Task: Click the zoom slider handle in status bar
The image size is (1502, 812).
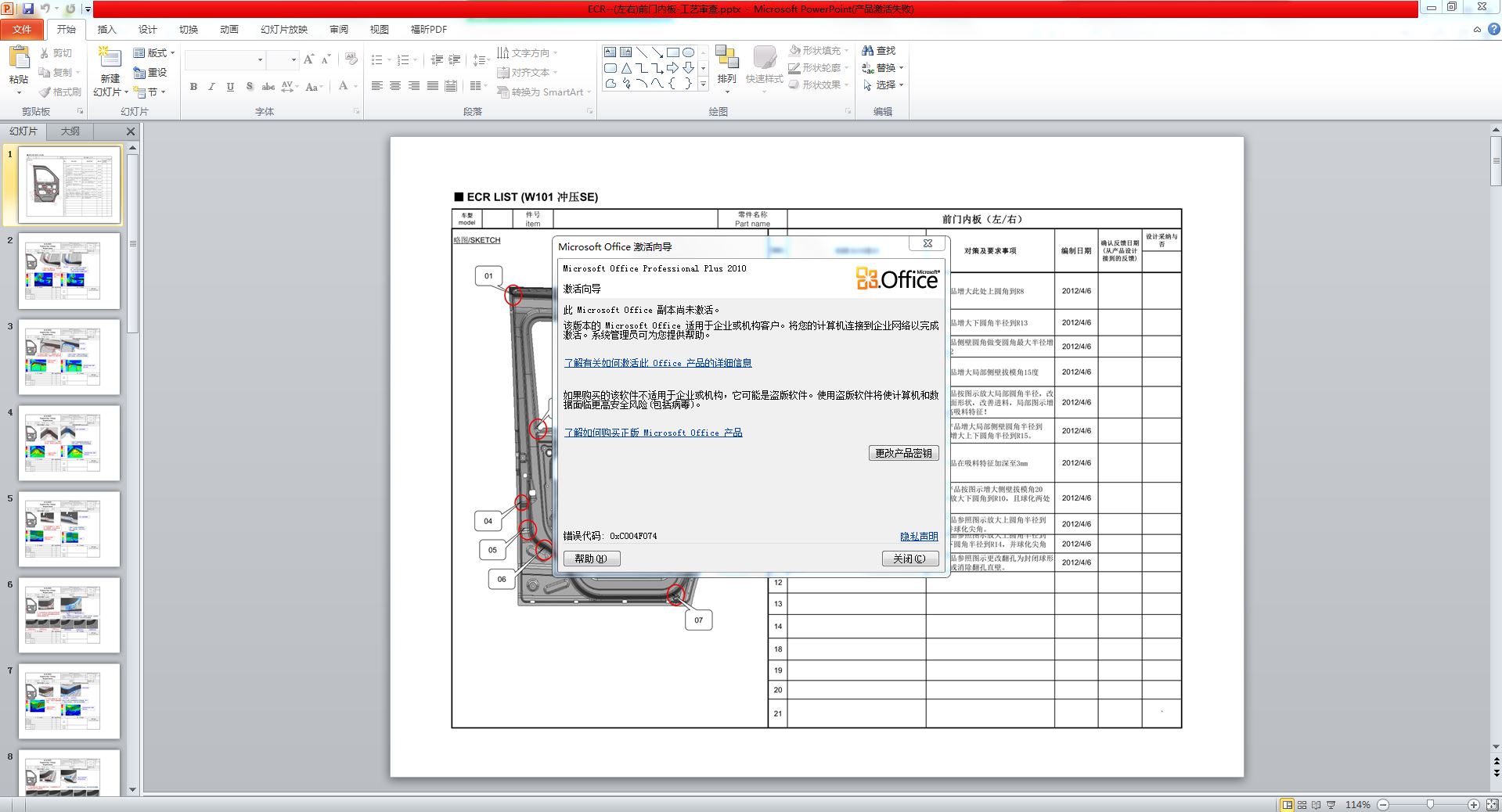Action: [x=1430, y=805]
